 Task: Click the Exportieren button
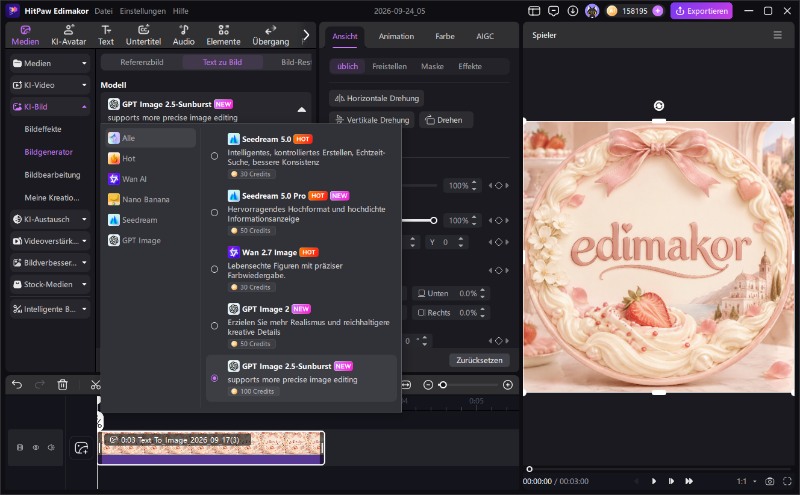tap(702, 11)
